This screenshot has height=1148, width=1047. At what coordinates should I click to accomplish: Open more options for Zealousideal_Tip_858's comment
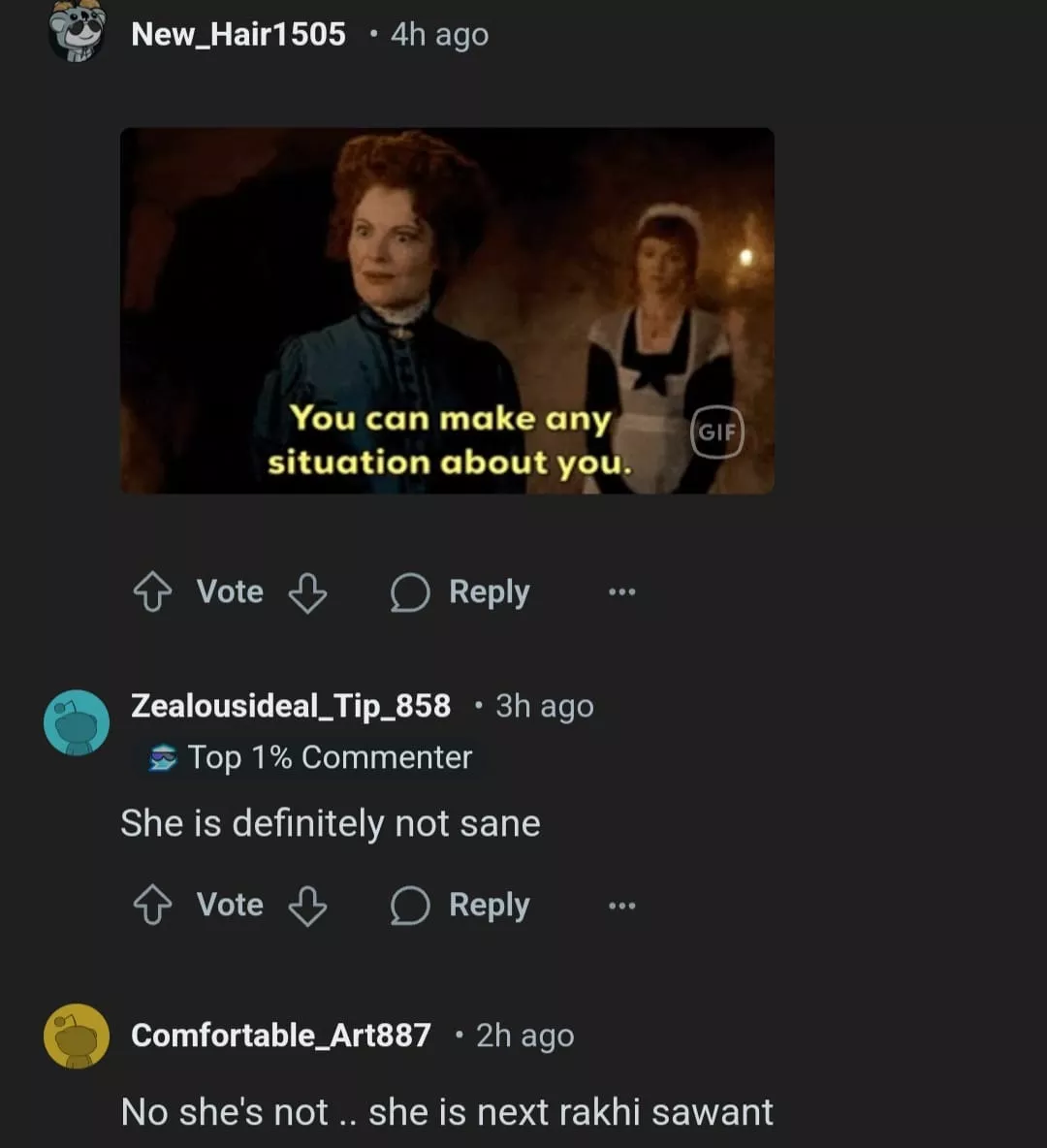[622, 906]
